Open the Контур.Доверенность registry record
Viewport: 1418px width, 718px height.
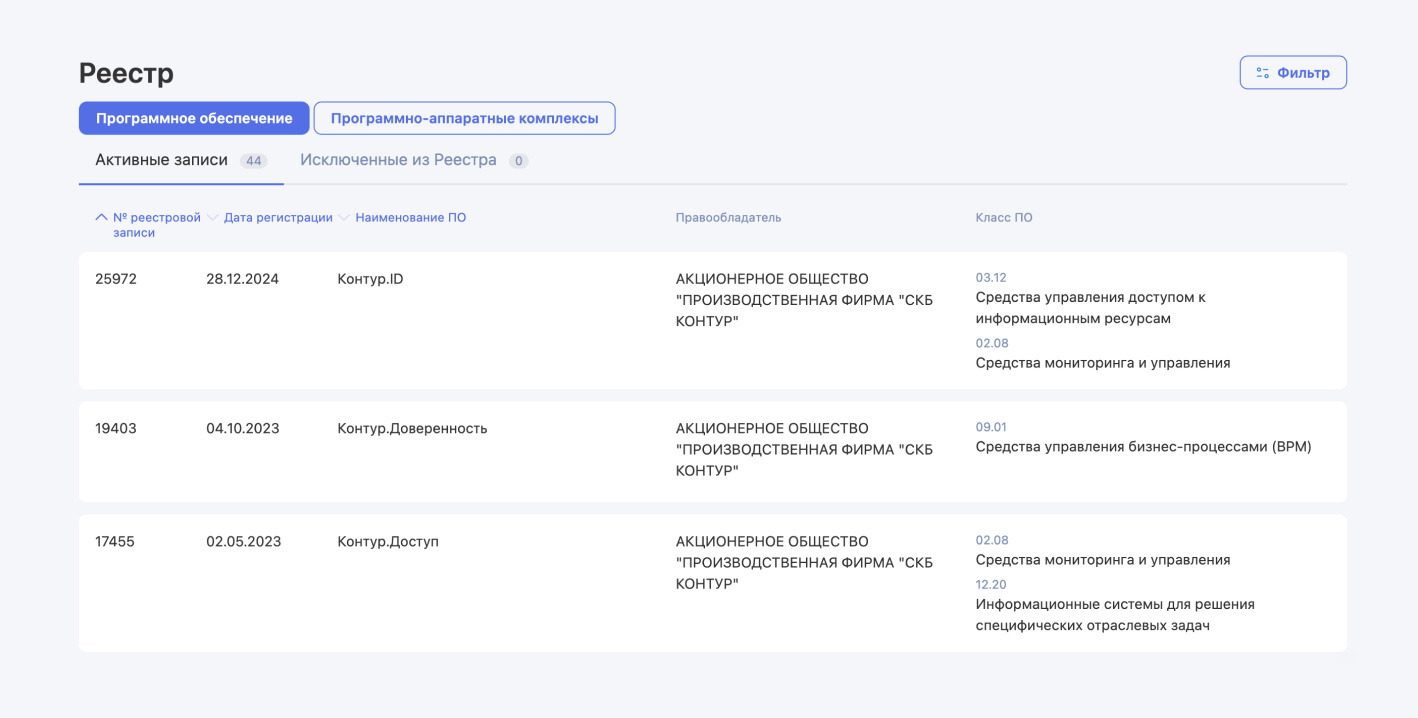click(x=410, y=427)
